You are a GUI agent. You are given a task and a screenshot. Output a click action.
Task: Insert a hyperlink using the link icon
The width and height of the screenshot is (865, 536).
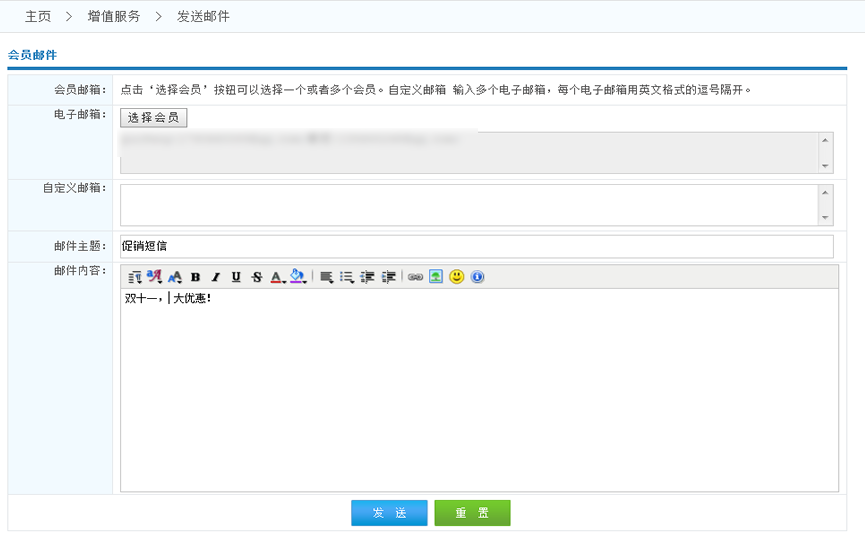coord(415,277)
